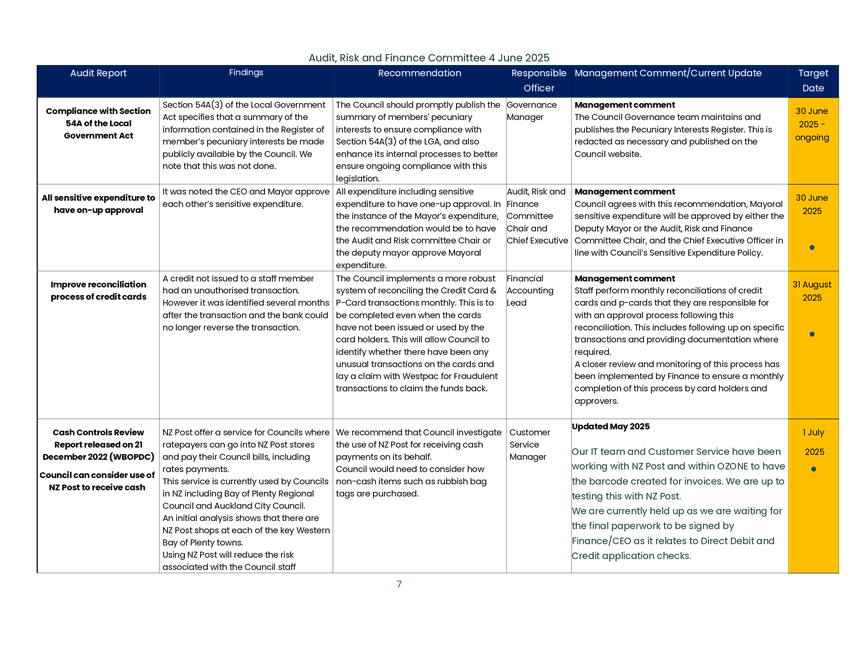Select 'Cash Controls Review Report released' cell
The image size is (859, 664).
pos(98,444)
